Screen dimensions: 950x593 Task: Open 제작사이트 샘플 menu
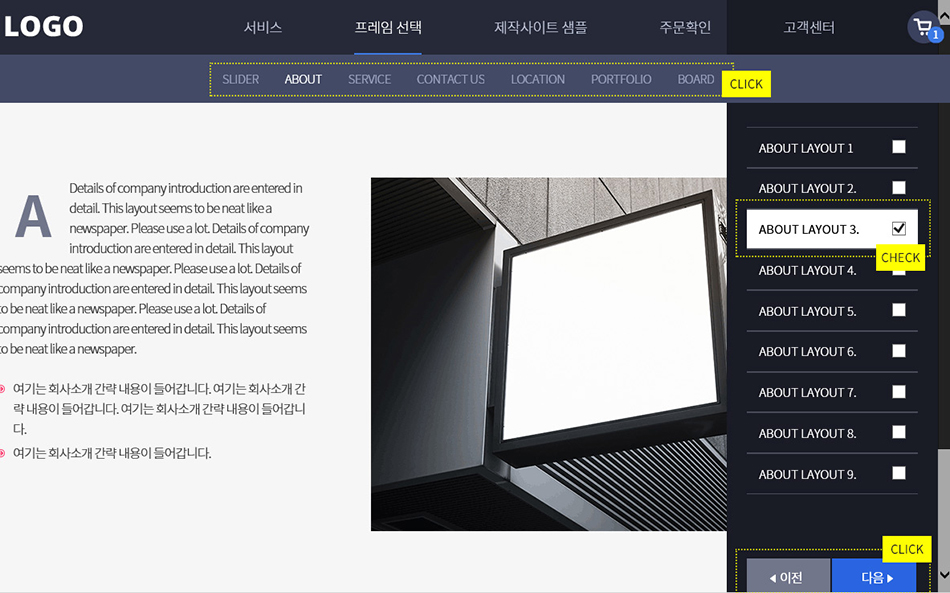[540, 27]
